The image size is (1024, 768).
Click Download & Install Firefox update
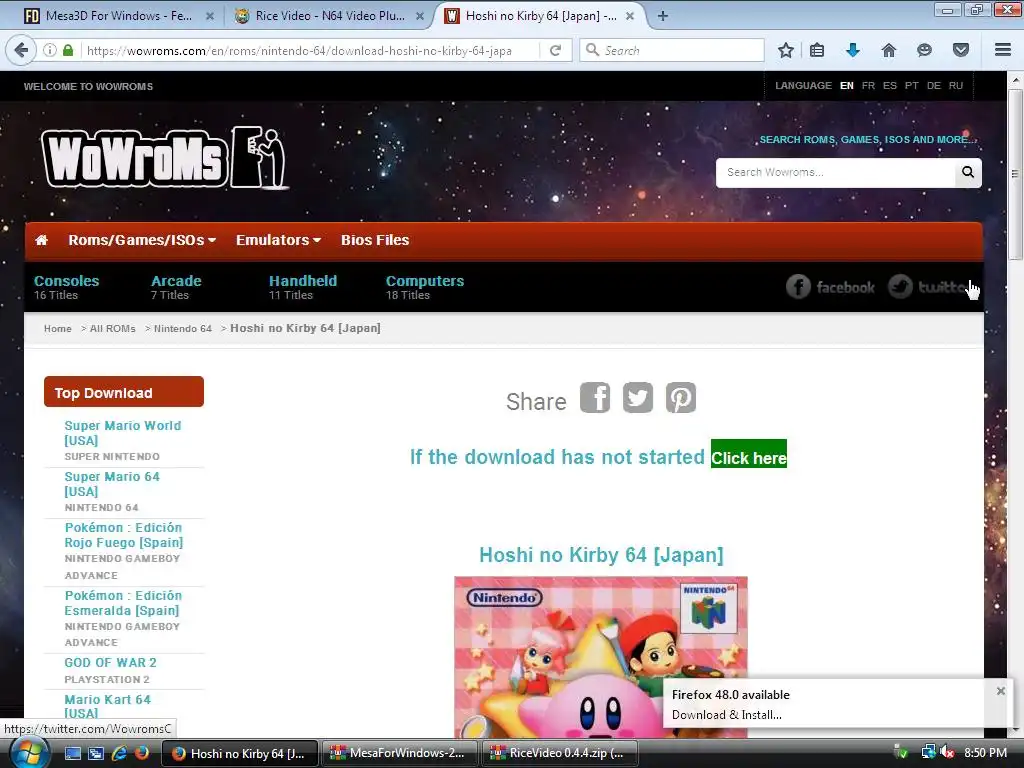(x=726, y=714)
